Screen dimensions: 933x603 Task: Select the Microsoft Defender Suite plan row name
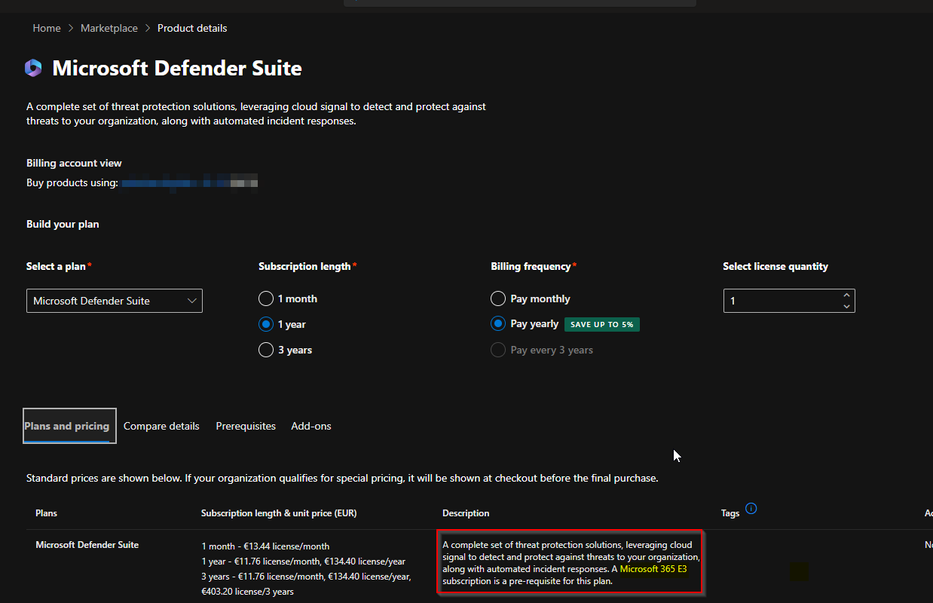[87, 545]
